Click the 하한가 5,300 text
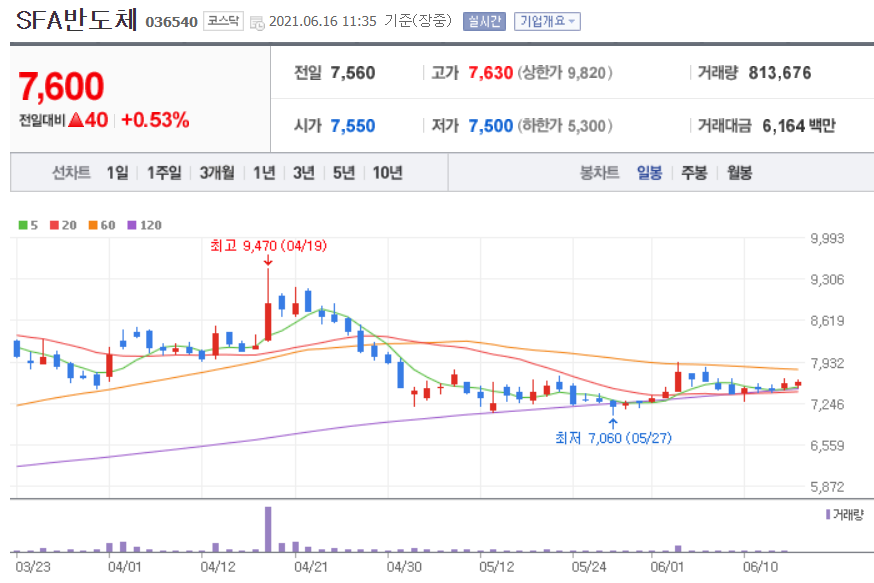This screenshot has height=583, width=874. coord(565,126)
